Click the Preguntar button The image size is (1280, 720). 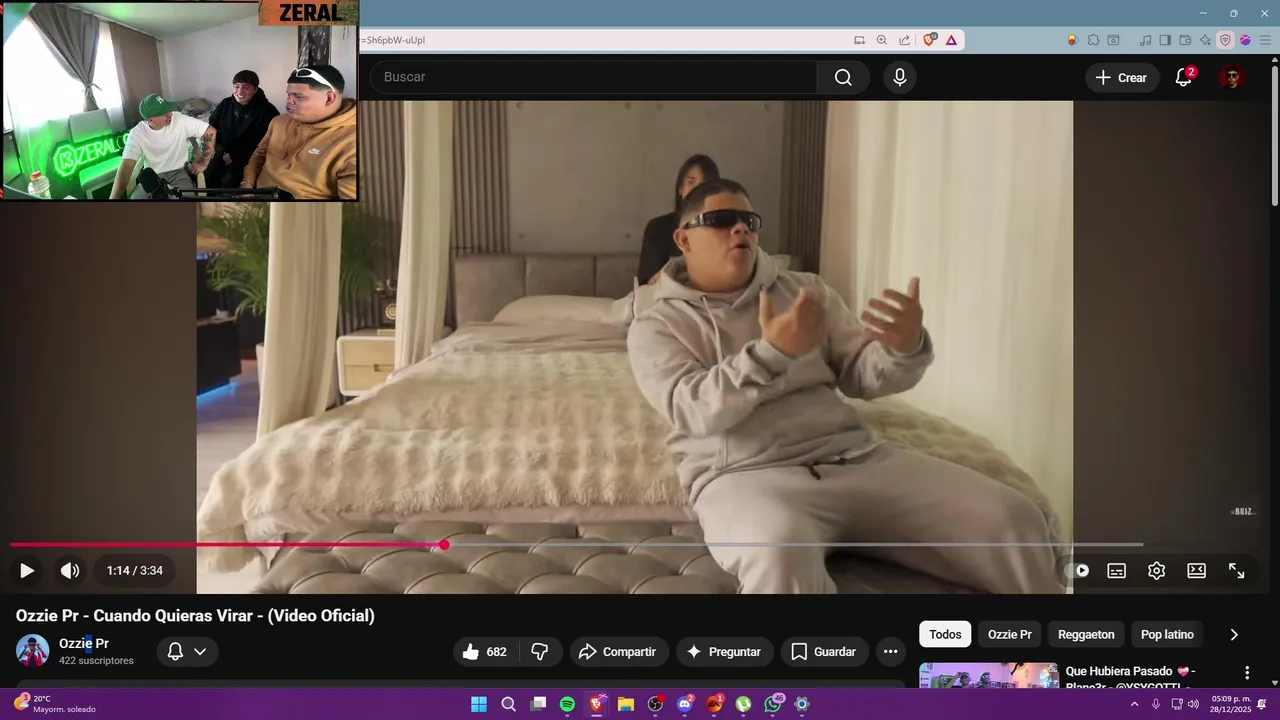coord(724,652)
